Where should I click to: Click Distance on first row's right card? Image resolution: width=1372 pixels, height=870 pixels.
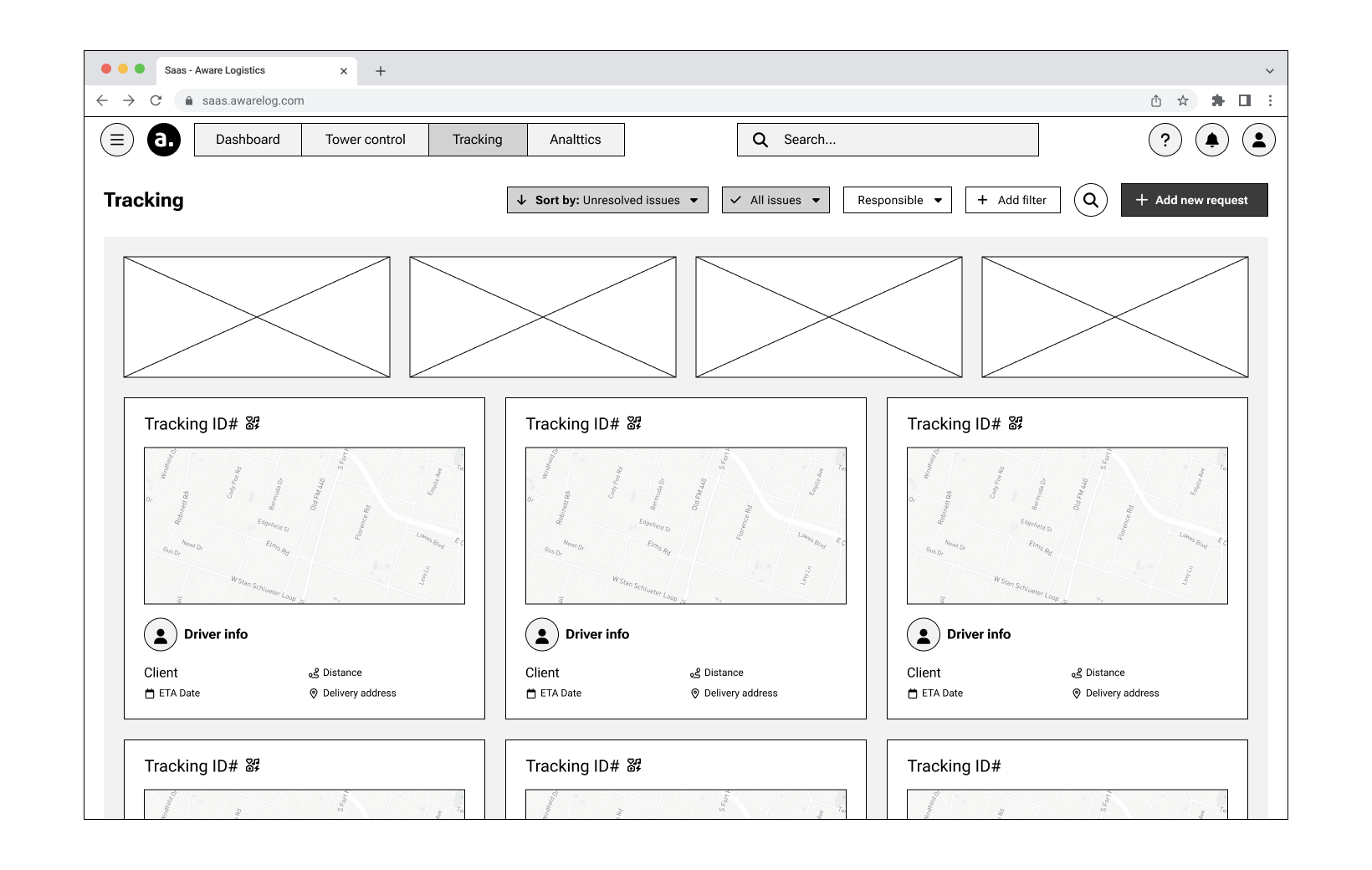coord(1105,673)
